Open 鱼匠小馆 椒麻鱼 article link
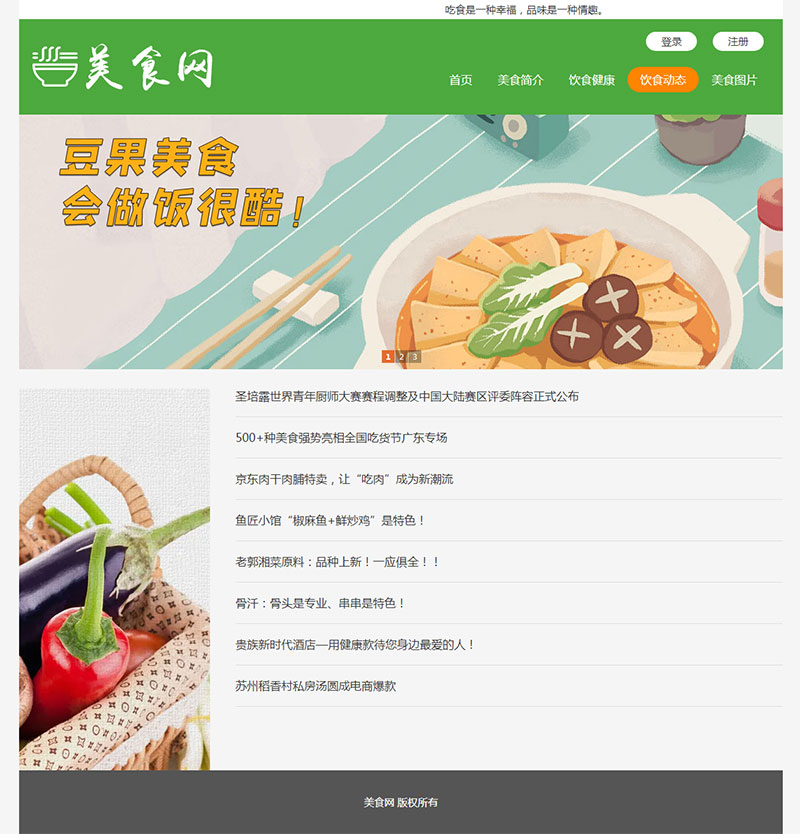 click(x=330, y=521)
